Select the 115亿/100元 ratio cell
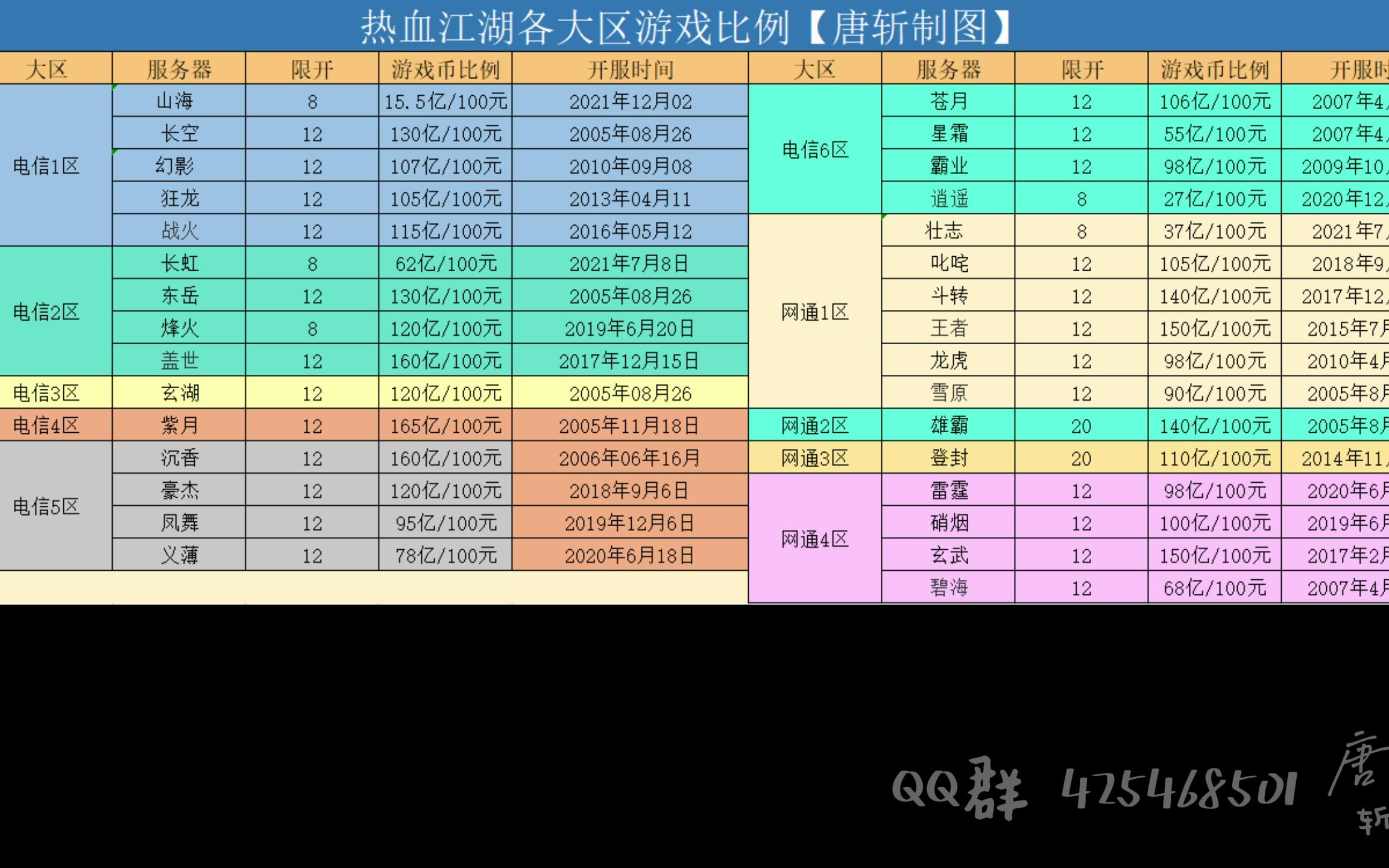This screenshot has height=868, width=1389. (445, 230)
